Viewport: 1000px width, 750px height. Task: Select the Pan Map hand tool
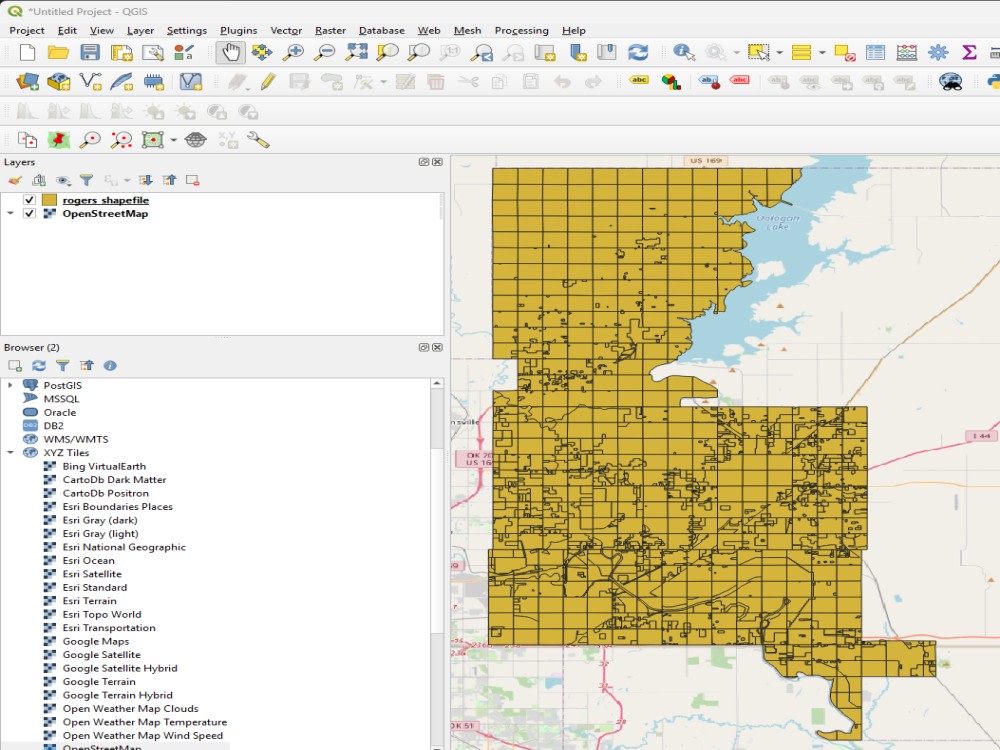[x=230, y=52]
